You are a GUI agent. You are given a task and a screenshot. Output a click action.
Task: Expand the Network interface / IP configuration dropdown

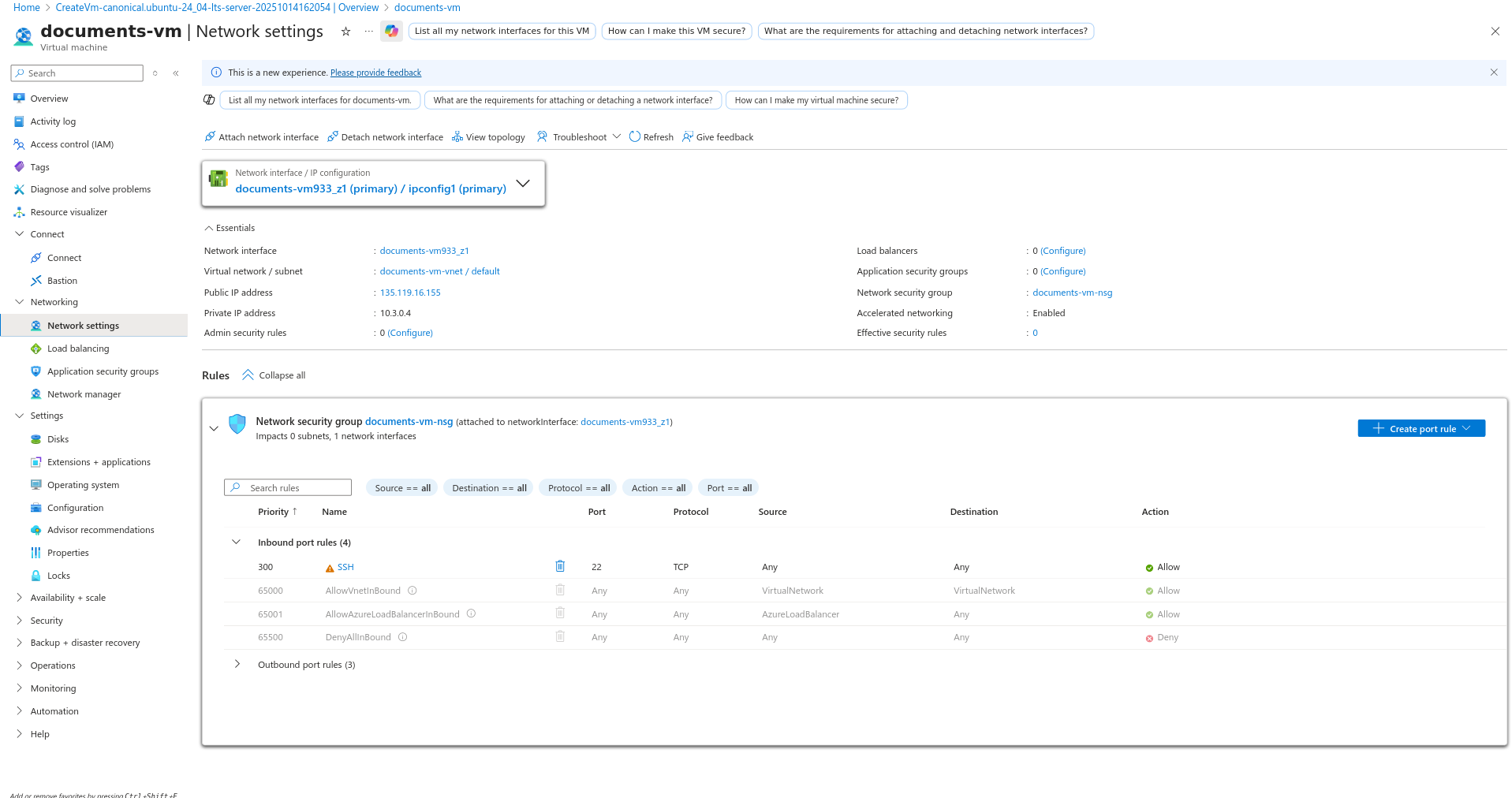click(522, 183)
